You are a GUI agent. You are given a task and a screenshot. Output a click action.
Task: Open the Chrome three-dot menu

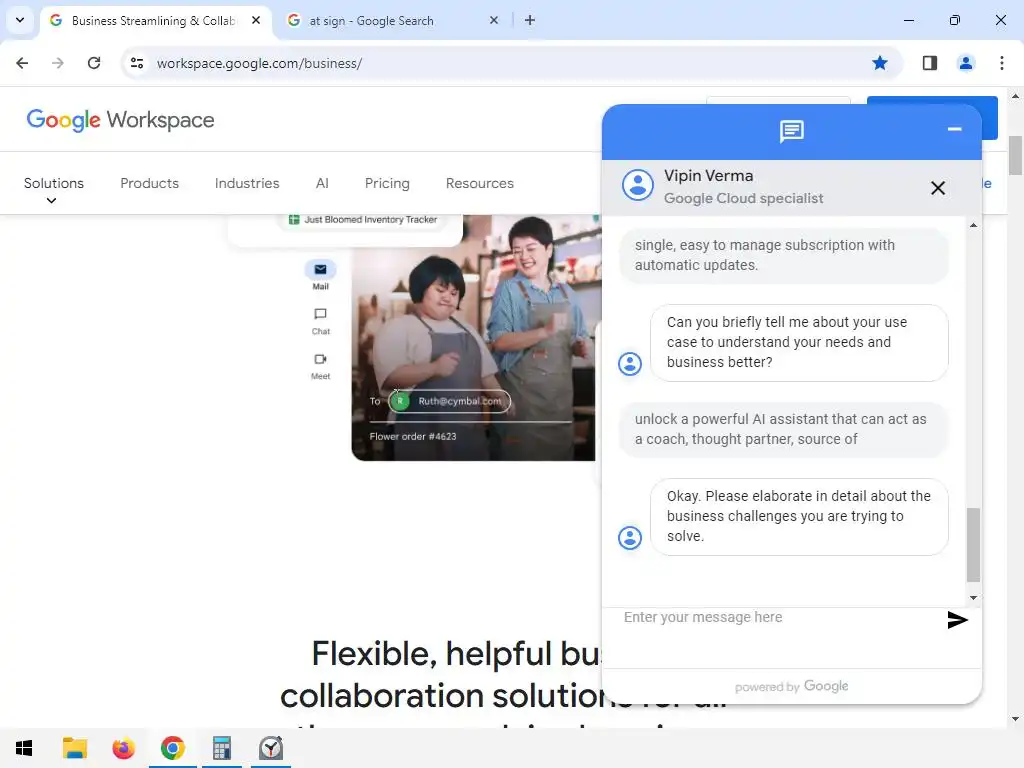tap(1001, 63)
